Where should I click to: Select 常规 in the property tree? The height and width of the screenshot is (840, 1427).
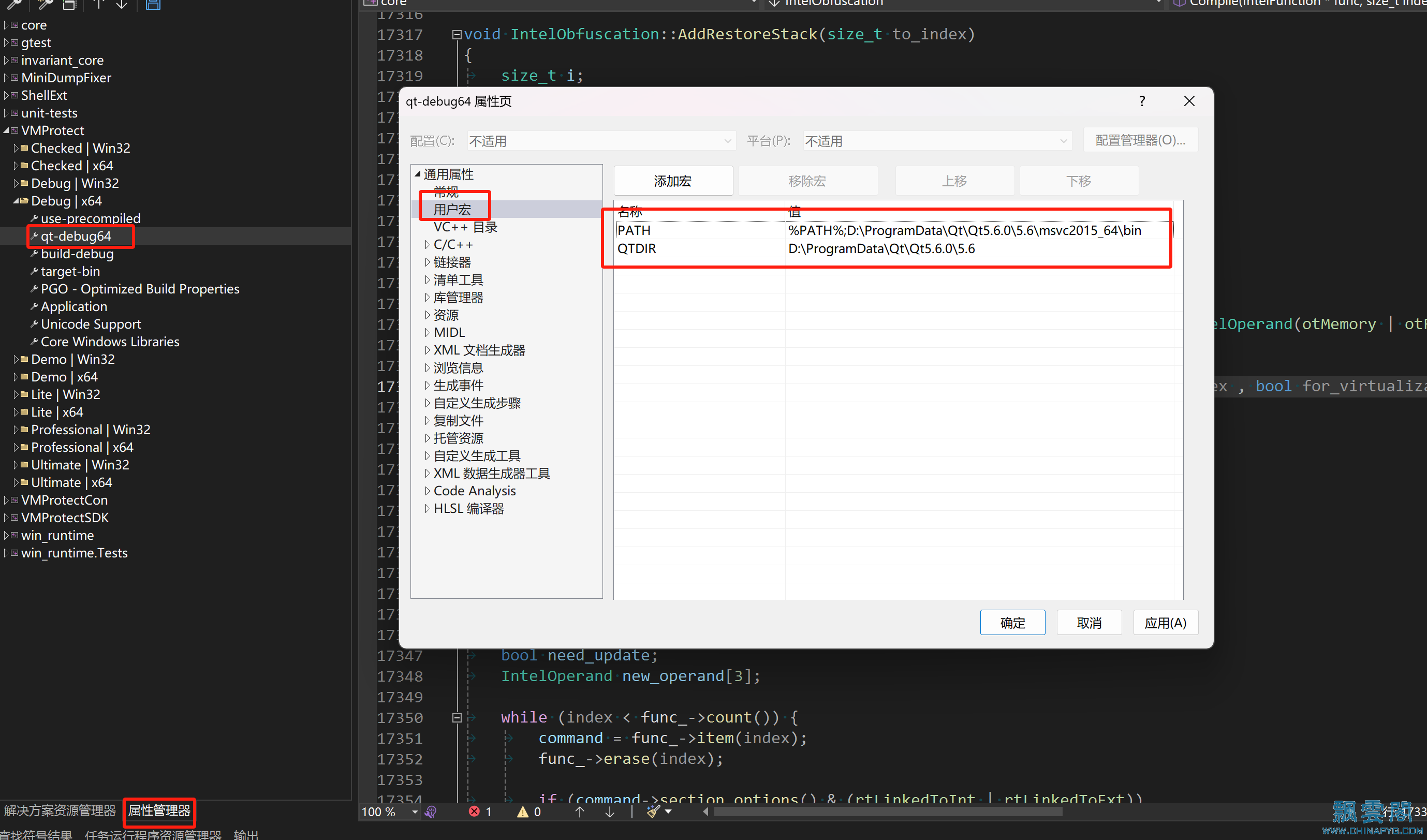(446, 191)
